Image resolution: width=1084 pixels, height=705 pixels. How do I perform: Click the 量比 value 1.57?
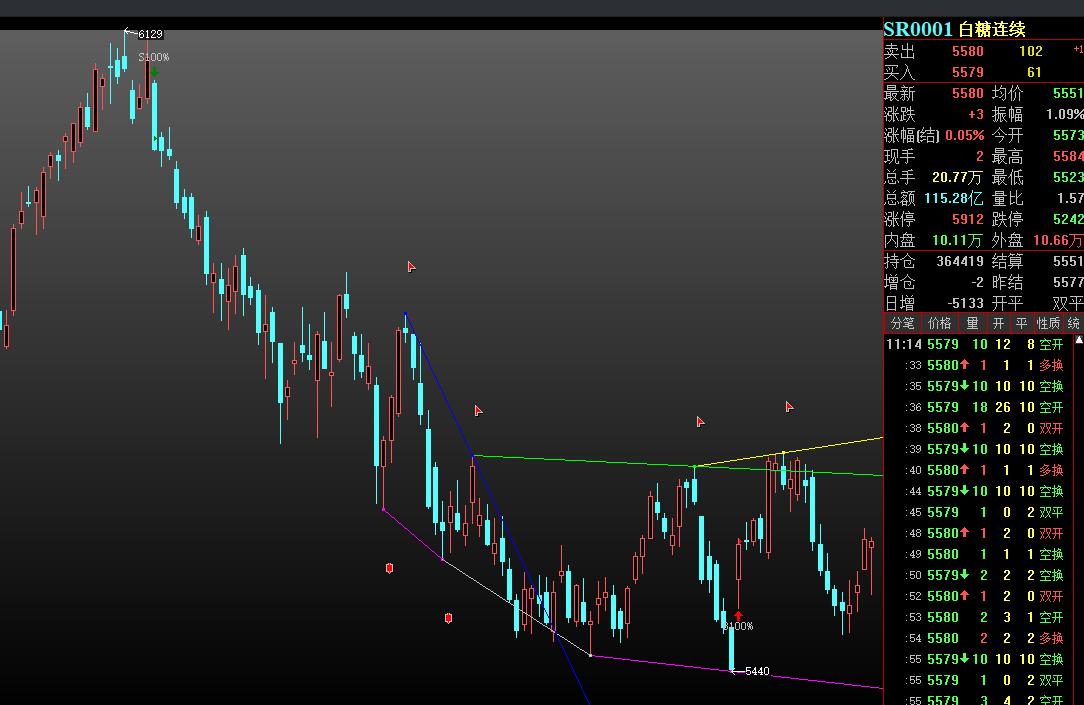point(1070,198)
